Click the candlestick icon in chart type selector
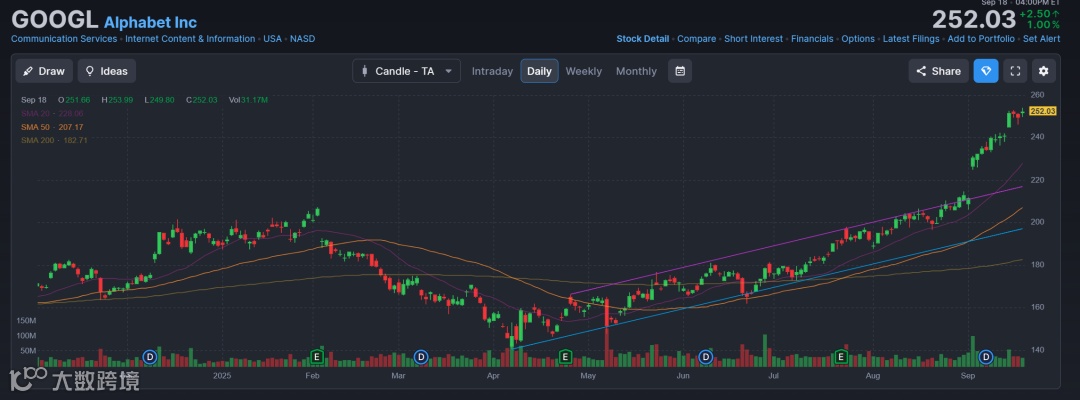The image size is (1080, 400). [x=365, y=71]
